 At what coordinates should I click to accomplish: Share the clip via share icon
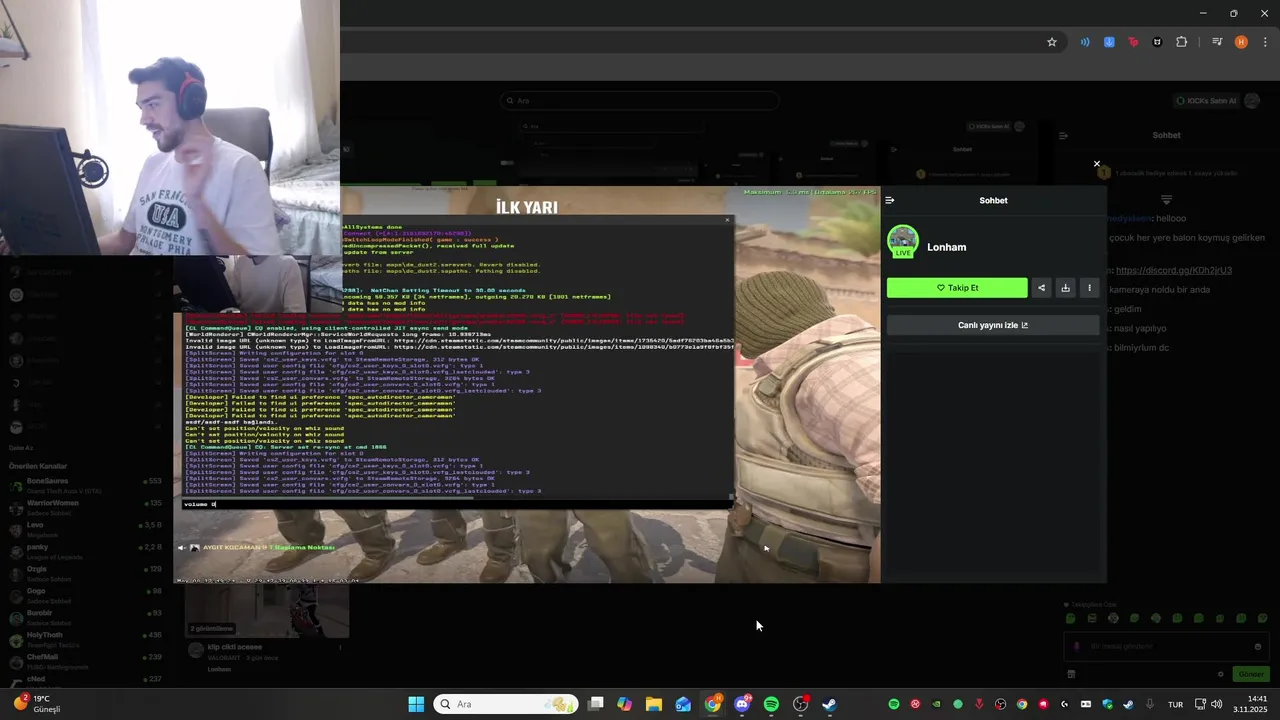(x=1041, y=288)
